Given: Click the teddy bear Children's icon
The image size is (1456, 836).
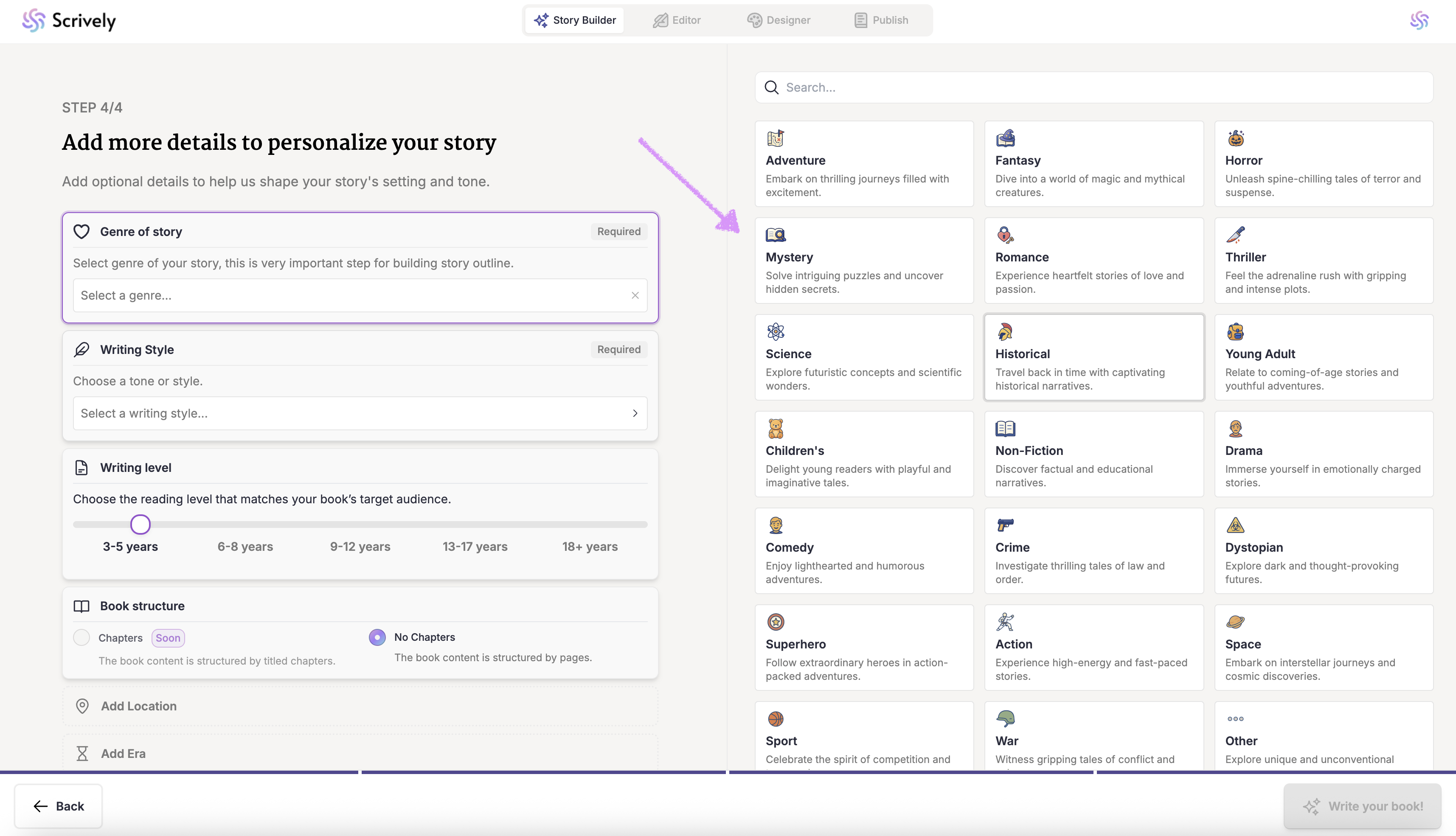Looking at the screenshot, I should coord(776,428).
